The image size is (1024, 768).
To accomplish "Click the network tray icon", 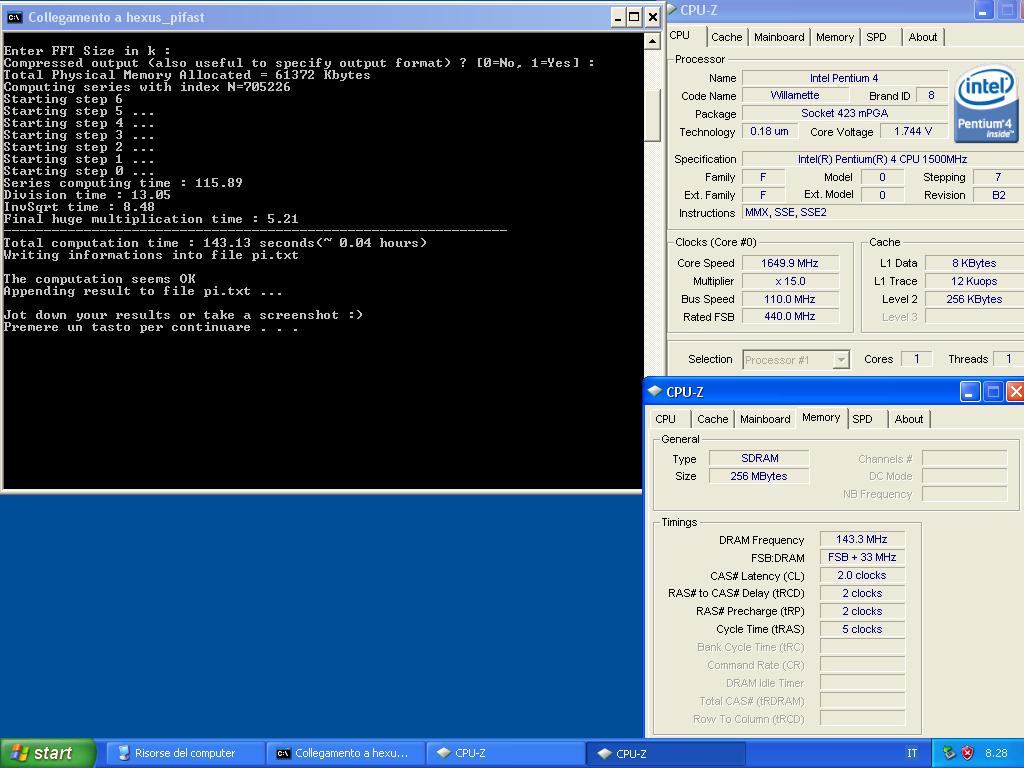I will (x=949, y=753).
